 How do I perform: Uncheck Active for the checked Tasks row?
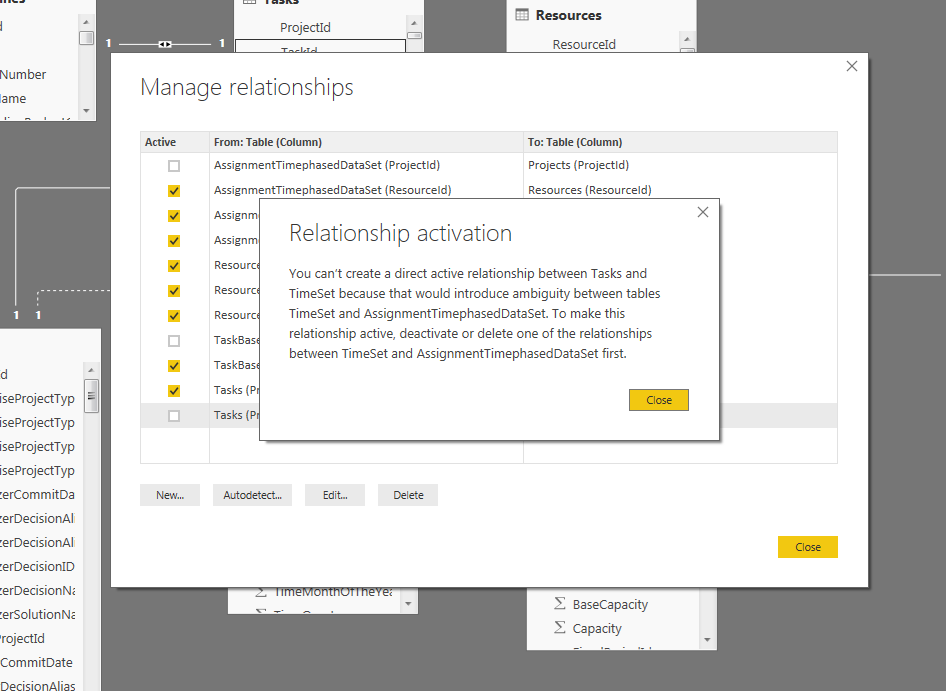[174, 391]
